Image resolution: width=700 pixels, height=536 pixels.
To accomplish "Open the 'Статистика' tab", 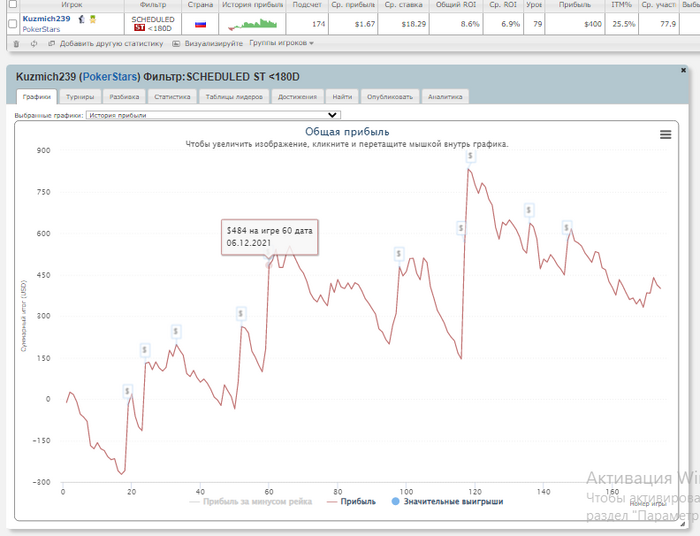I will point(172,96).
